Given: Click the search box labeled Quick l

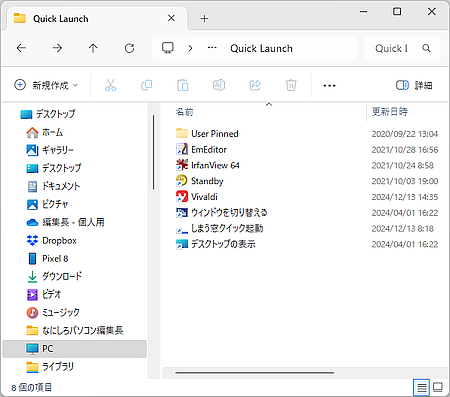Looking at the screenshot, I should [x=392, y=49].
